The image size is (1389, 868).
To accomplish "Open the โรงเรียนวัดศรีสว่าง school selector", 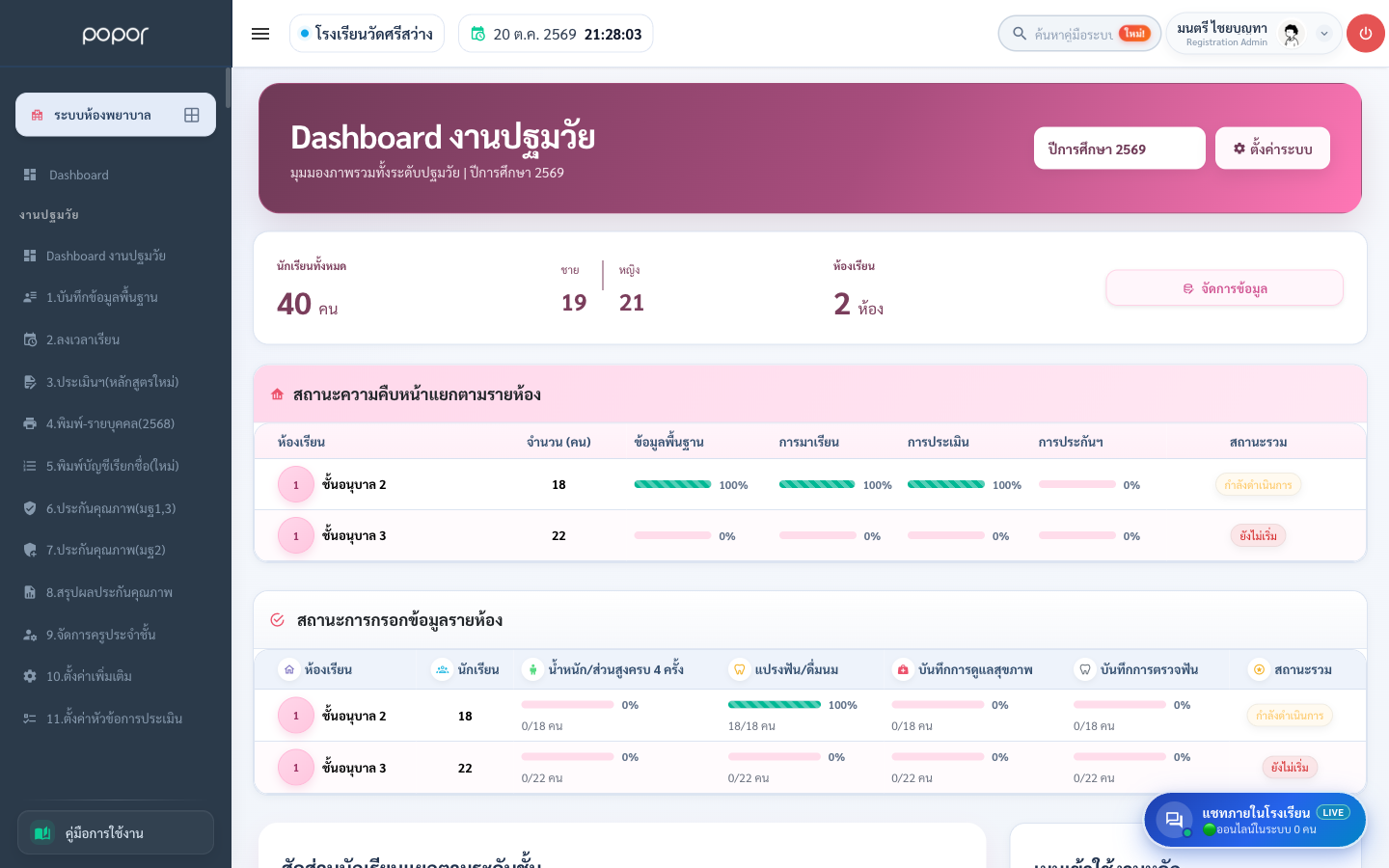I will click(x=367, y=34).
